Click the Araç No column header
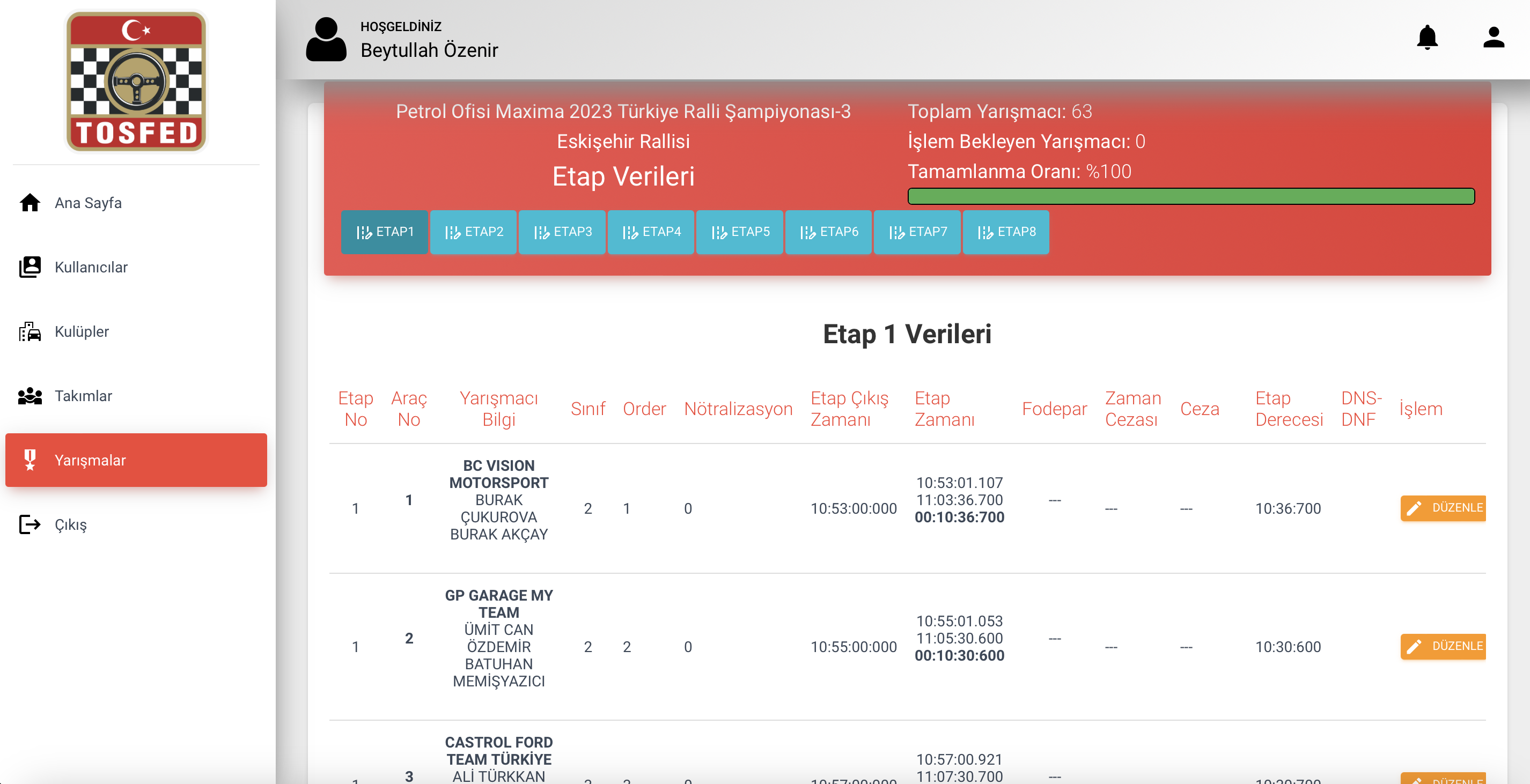Viewport: 1530px width, 784px height. click(409, 409)
